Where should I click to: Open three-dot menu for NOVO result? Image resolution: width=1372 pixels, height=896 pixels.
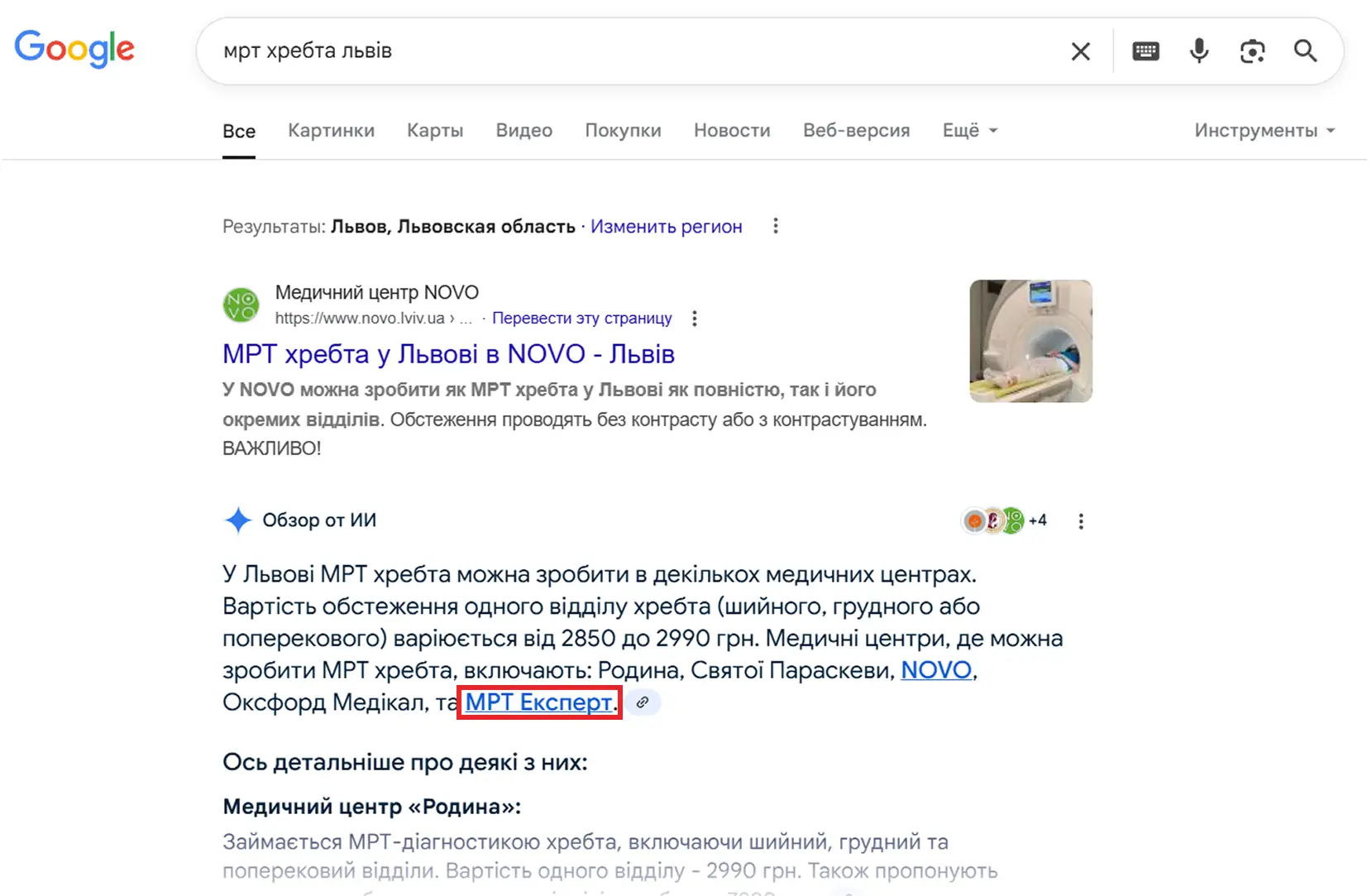click(x=695, y=319)
